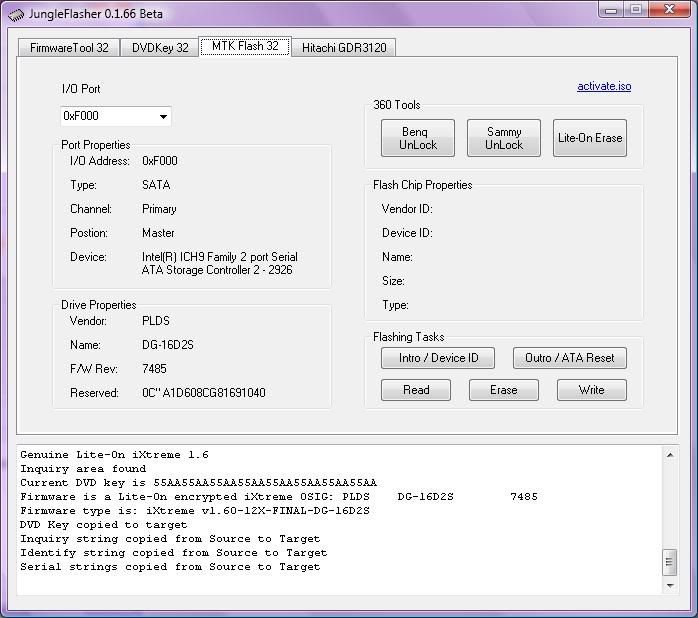
Task: Minimize the JungleFlasher window
Action: pos(612,10)
